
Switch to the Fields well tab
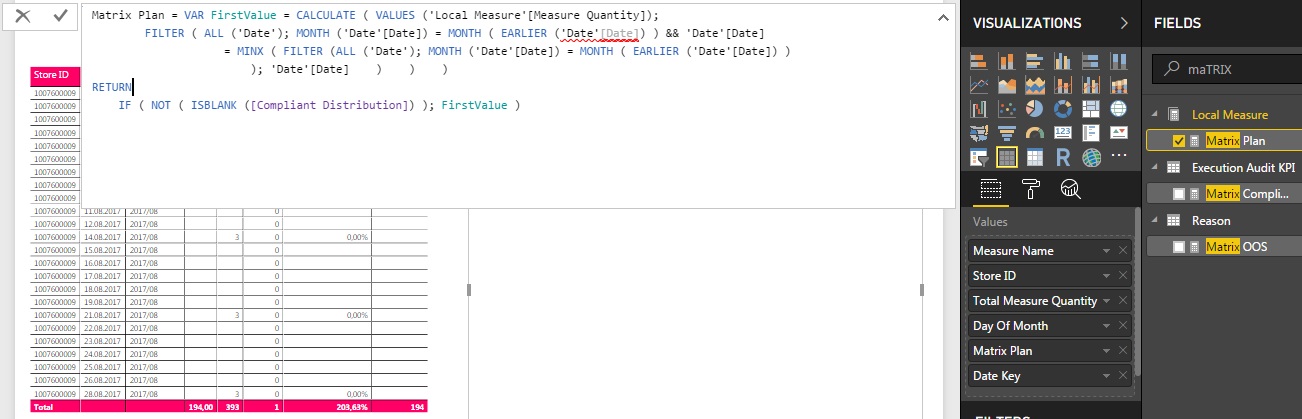pyautogui.click(x=991, y=188)
